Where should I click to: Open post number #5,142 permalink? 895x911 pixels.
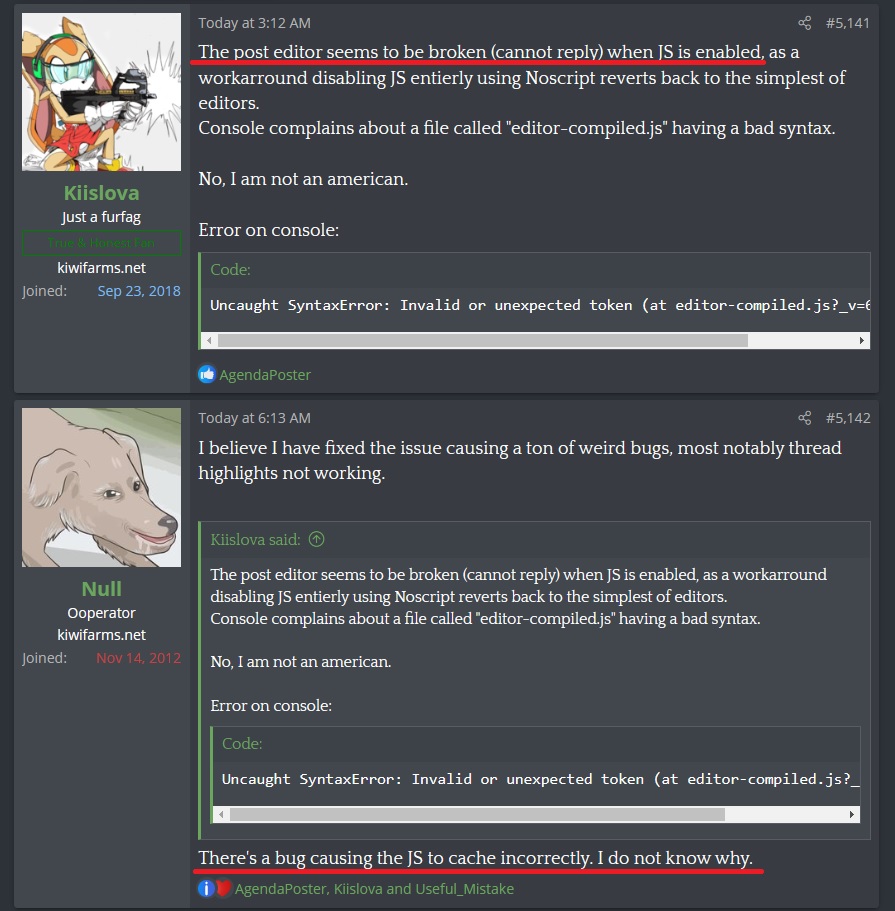point(848,418)
